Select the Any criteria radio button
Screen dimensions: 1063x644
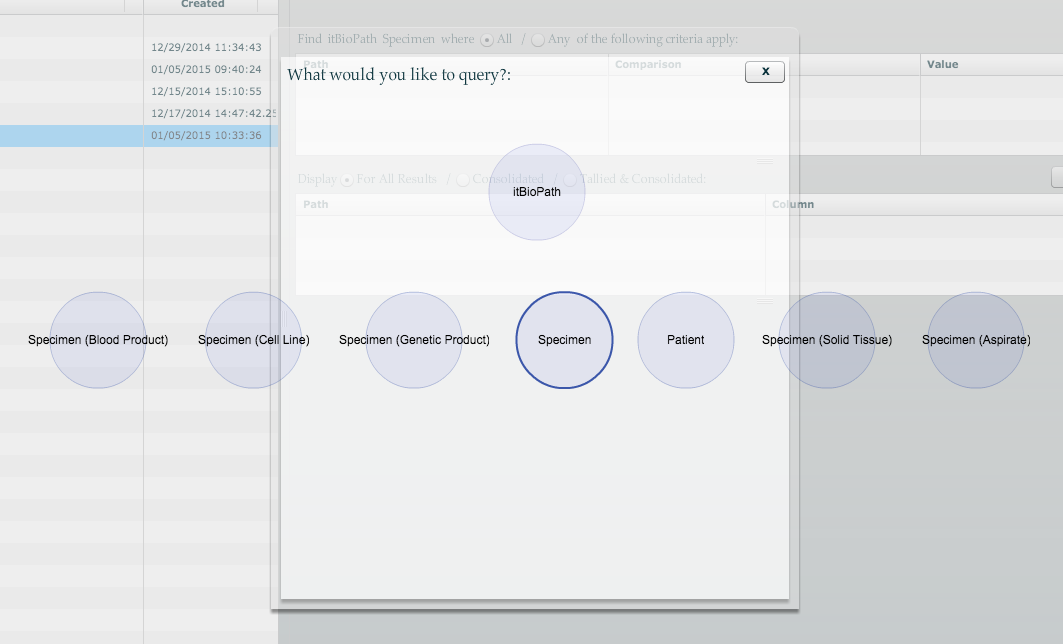(538, 40)
